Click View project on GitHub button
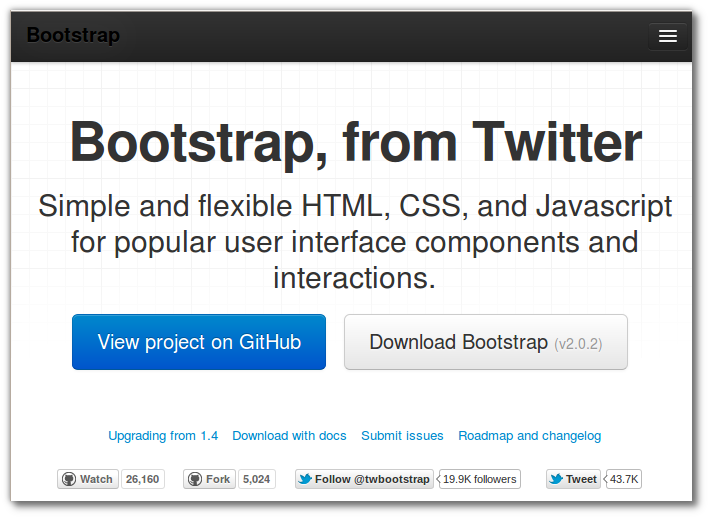The width and height of the screenshot is (709, 518). 199,342
